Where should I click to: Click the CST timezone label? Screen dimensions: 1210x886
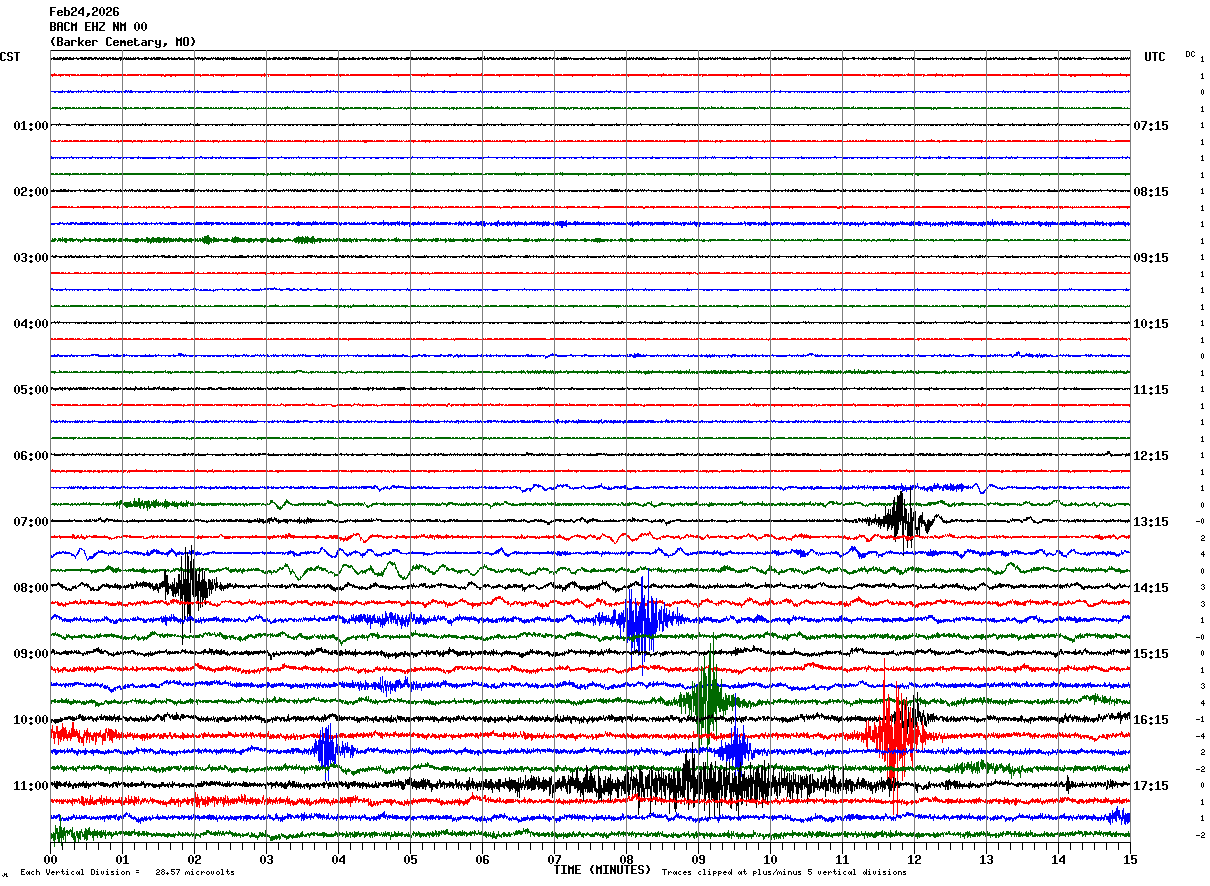click(10, 57)
